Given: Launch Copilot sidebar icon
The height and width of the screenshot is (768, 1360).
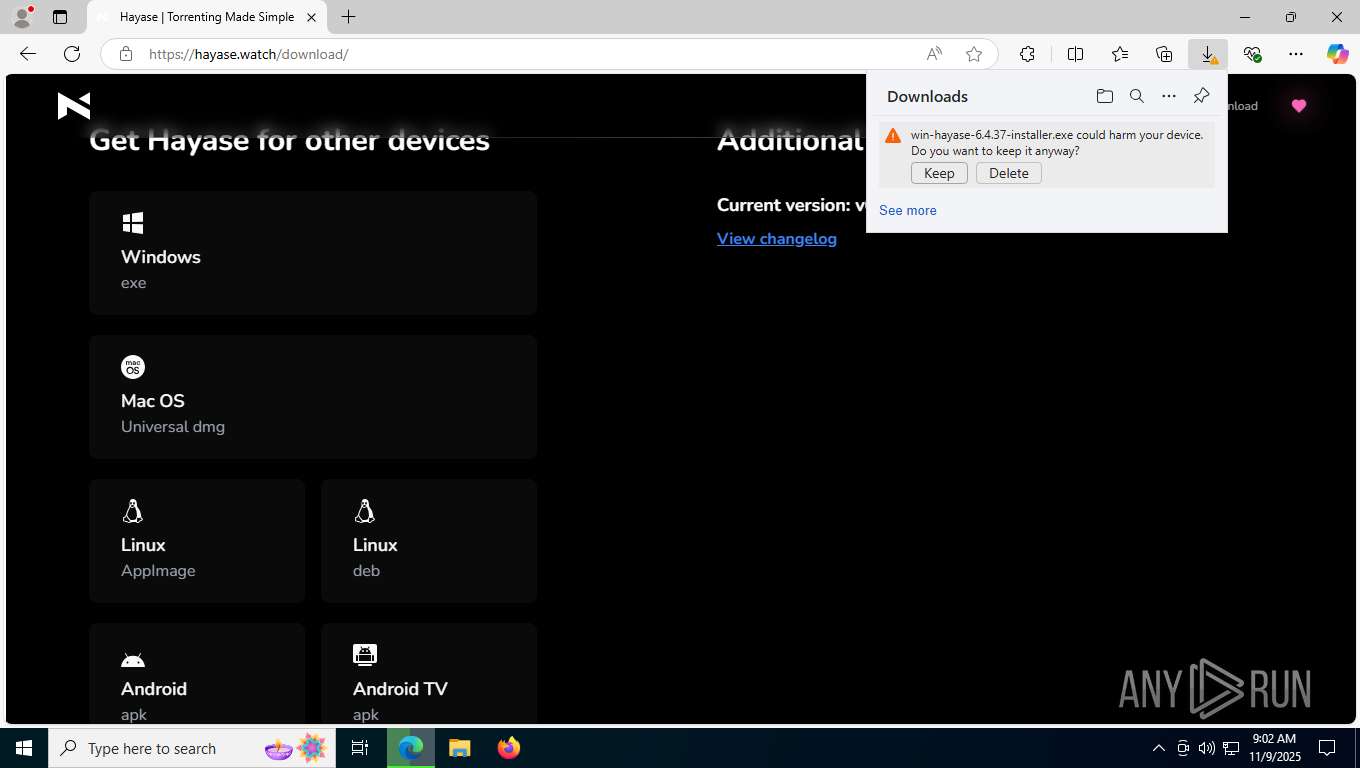Looking at the screenshot, I should tap(1338, 54).
